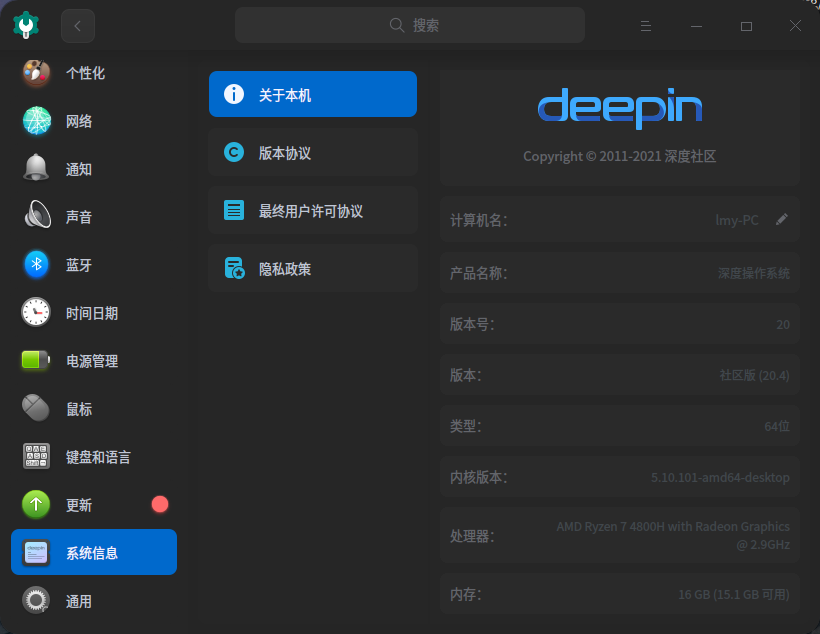Open the 关于本机 tab
Viewport: 820px width, 634px height.
pyautogui.click(x=313, y=94)
